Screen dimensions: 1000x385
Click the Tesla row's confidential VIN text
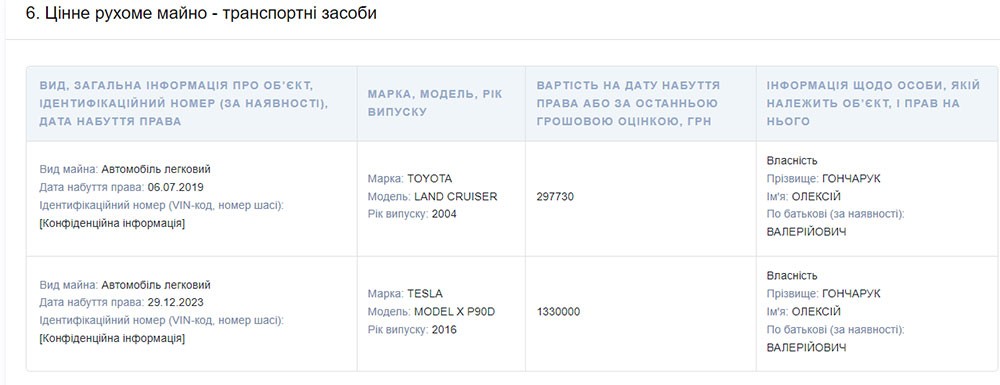pos(112,338)
